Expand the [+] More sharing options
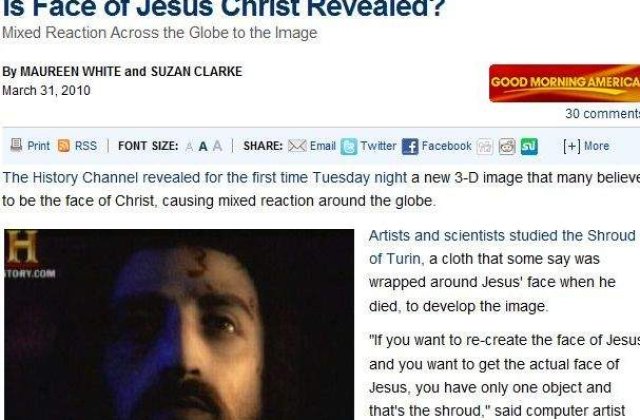The image size is (640, 420). click(586, 146)
